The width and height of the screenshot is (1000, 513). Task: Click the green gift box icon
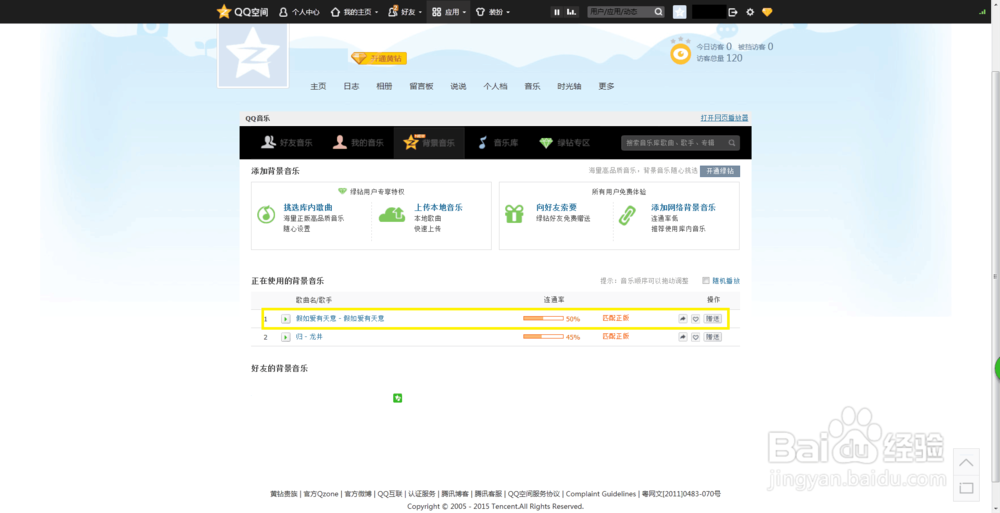point(514,214)
